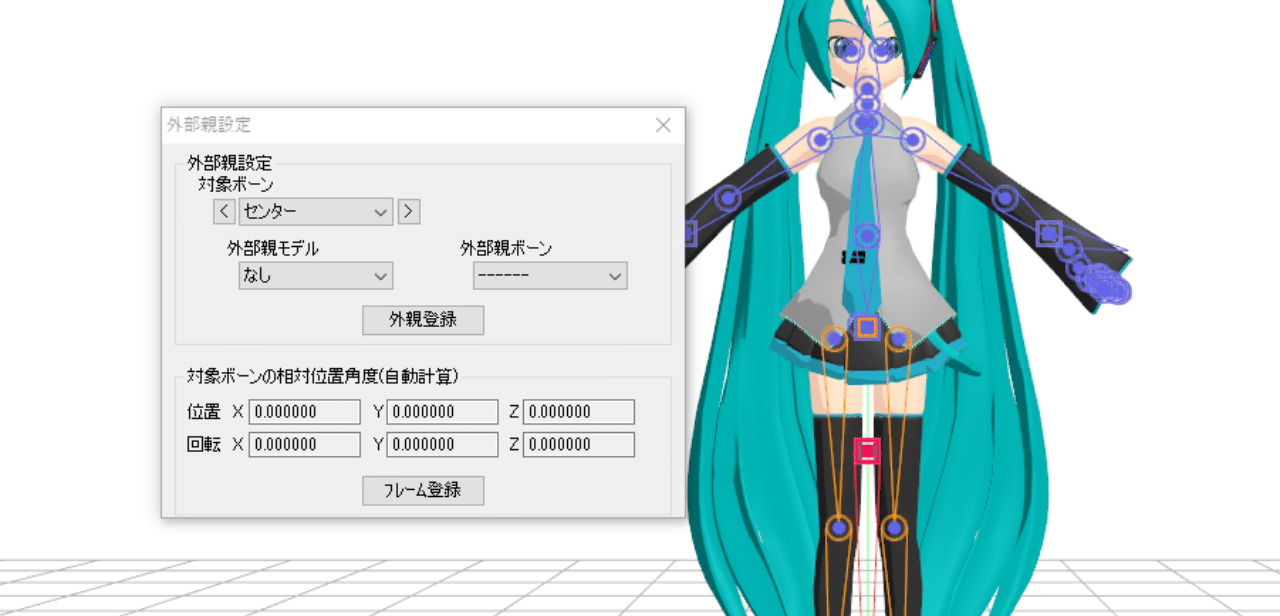Close the 外部親設定 dialog
Image resolution: width=1280 pixels, height=616 pixels.
(x=663, y=125)
